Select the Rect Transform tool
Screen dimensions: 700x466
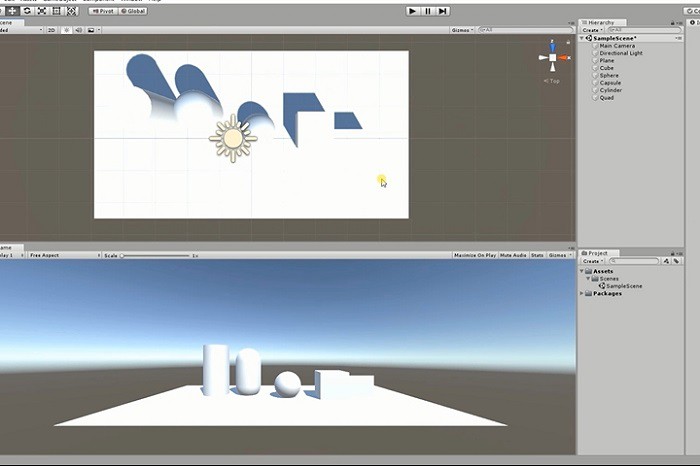[56, 11]
